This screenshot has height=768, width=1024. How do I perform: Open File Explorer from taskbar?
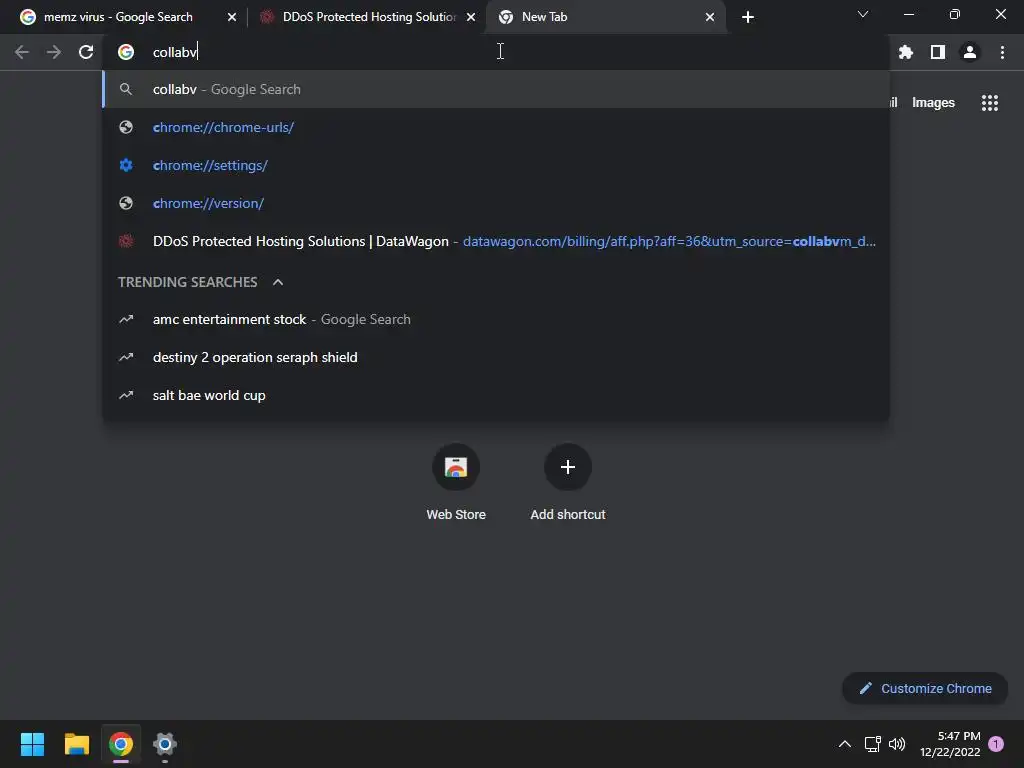click(76, 744)
